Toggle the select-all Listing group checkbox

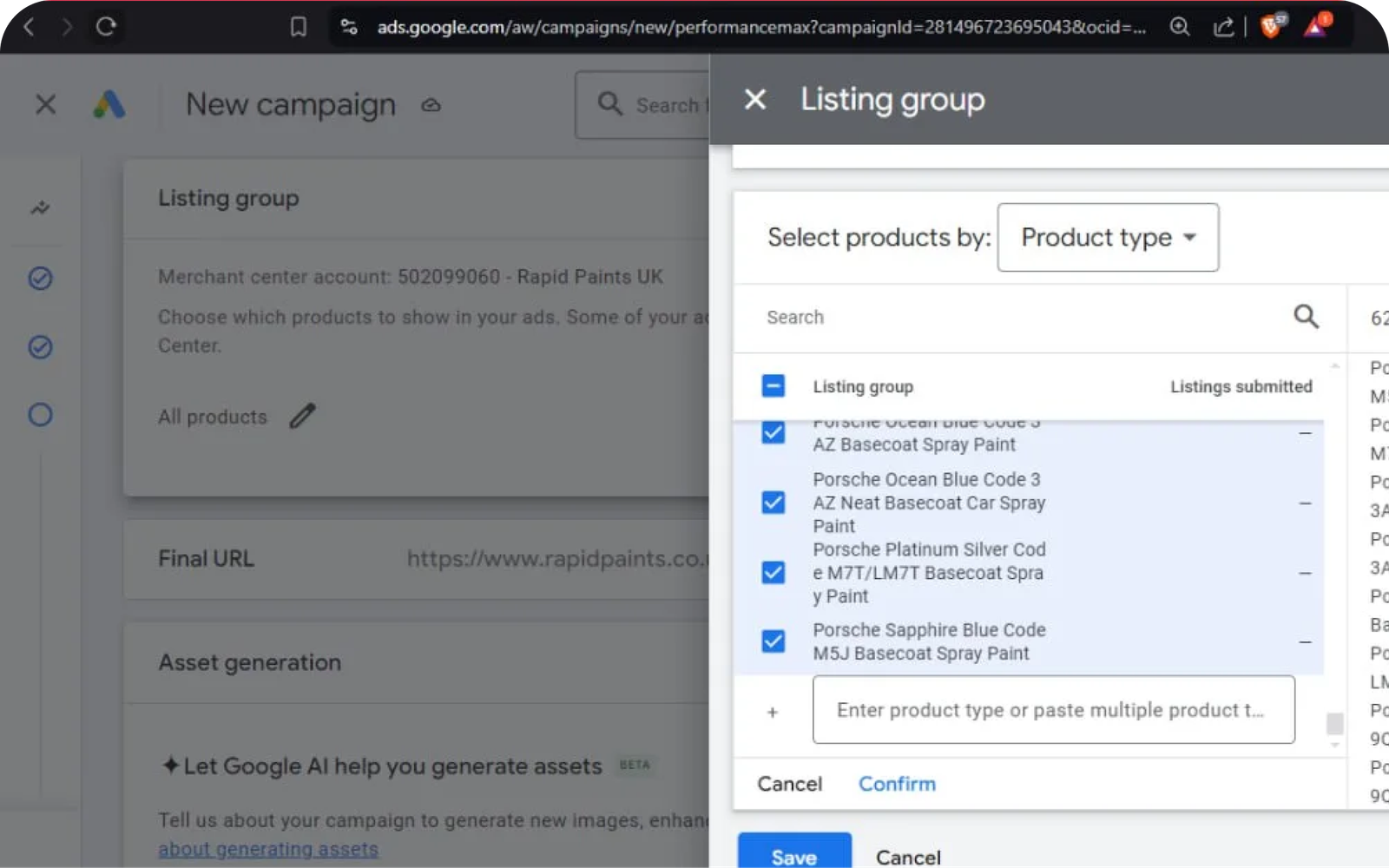[x=773, y=385]
